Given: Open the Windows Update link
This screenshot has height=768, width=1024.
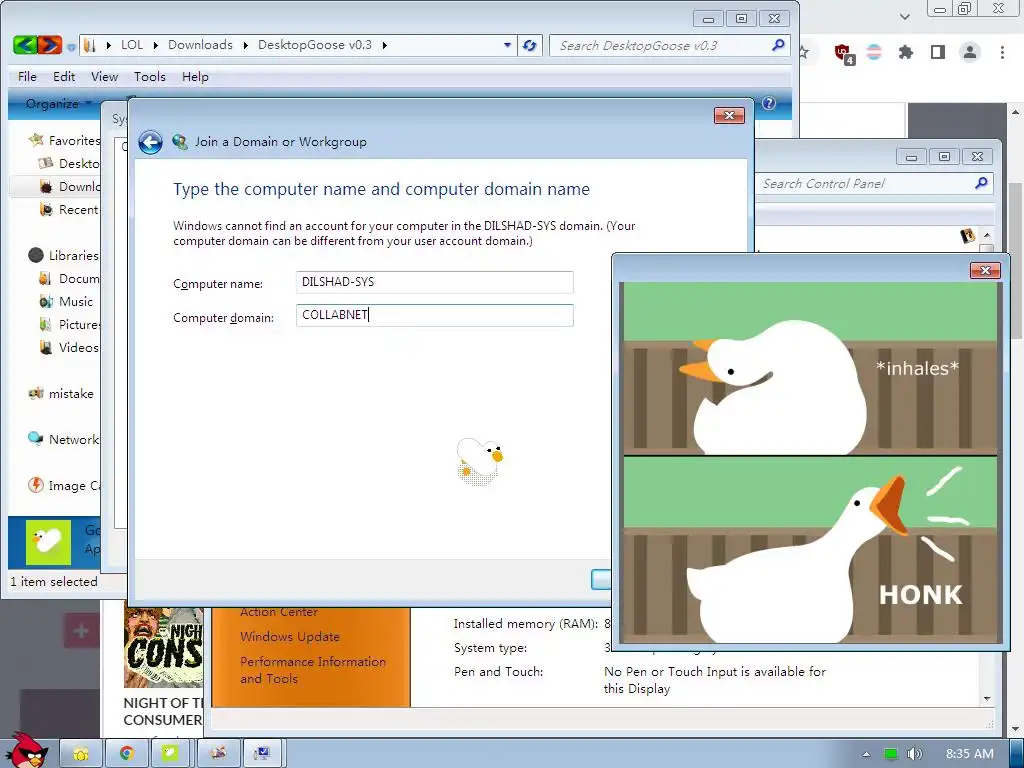Looking at the screenshot, I should 290,637.
